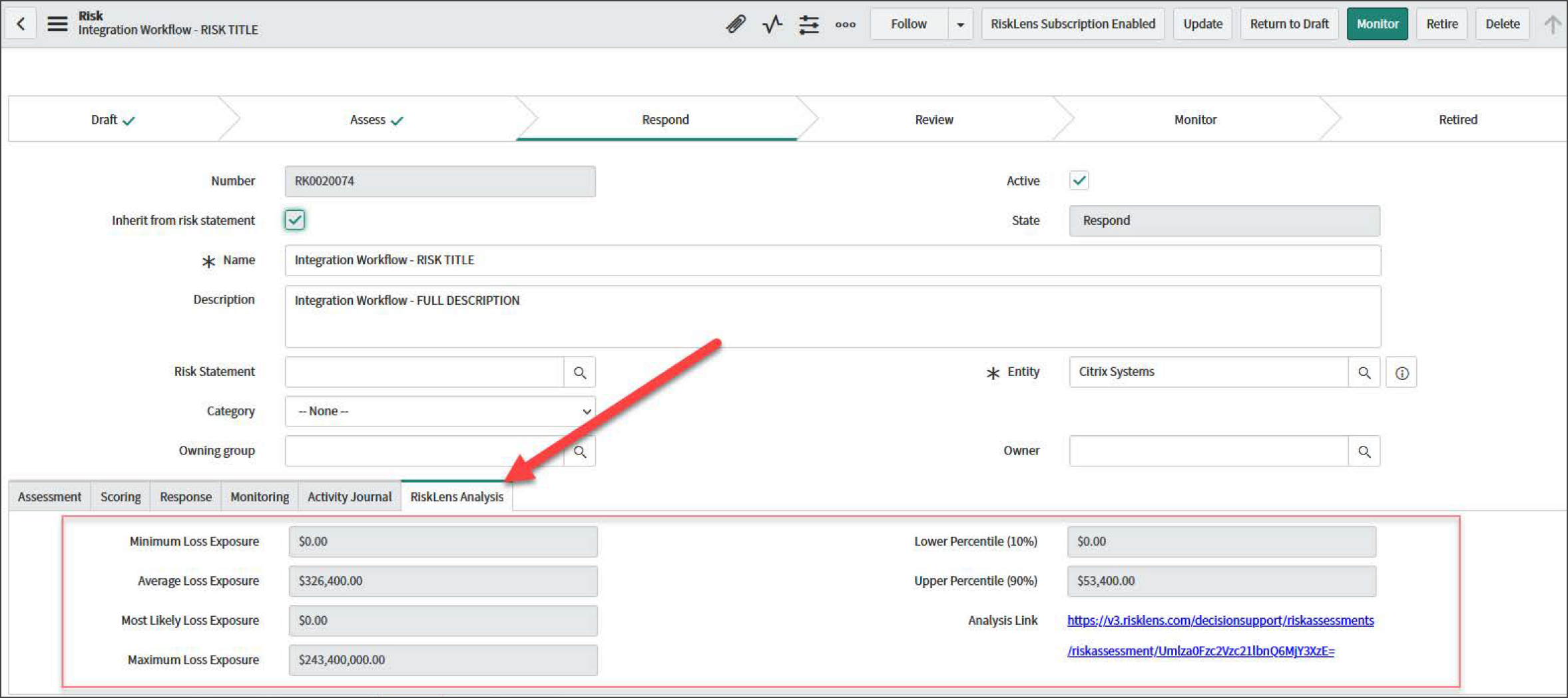
Task: Click the paperclip attachments icon
Action: coord(735,25)
